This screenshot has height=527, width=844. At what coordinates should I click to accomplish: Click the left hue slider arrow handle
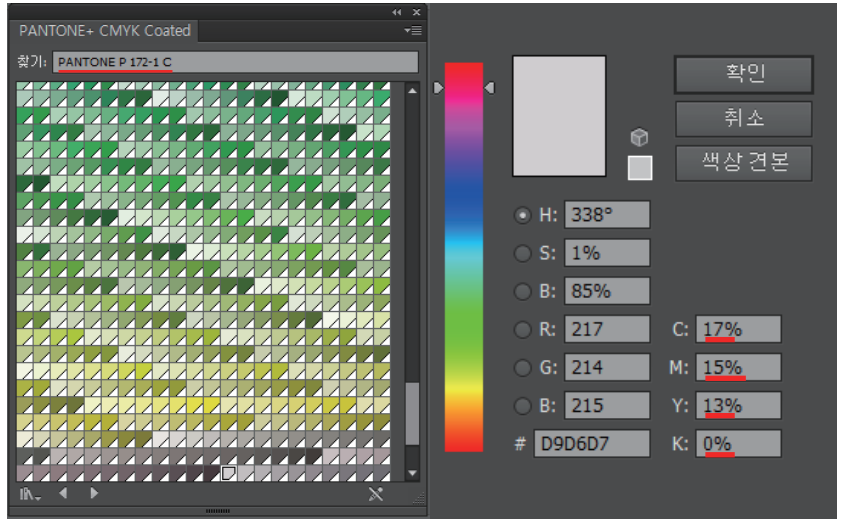438,87
